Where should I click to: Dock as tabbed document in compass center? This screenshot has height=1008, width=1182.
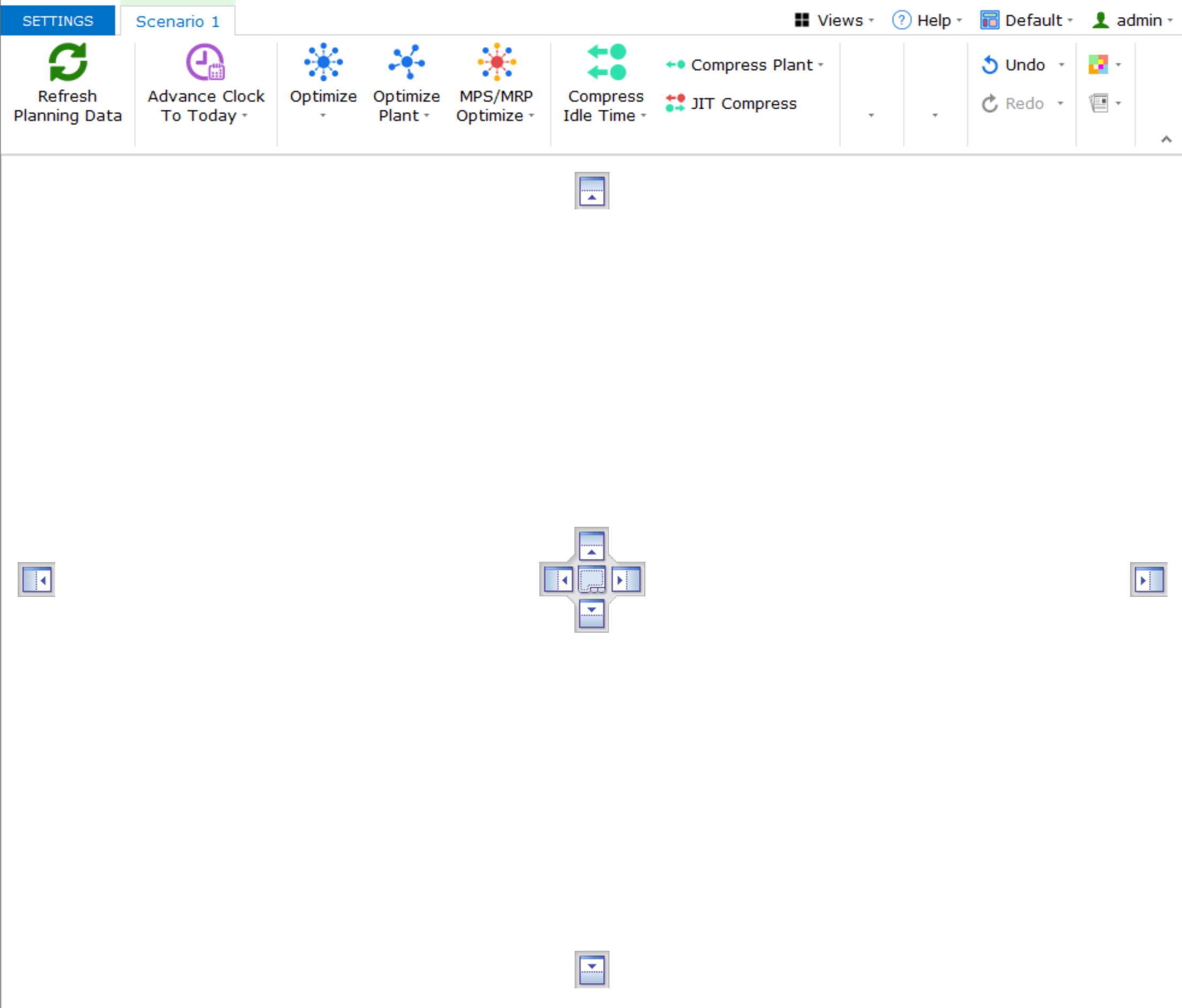[x=592, y=580]
